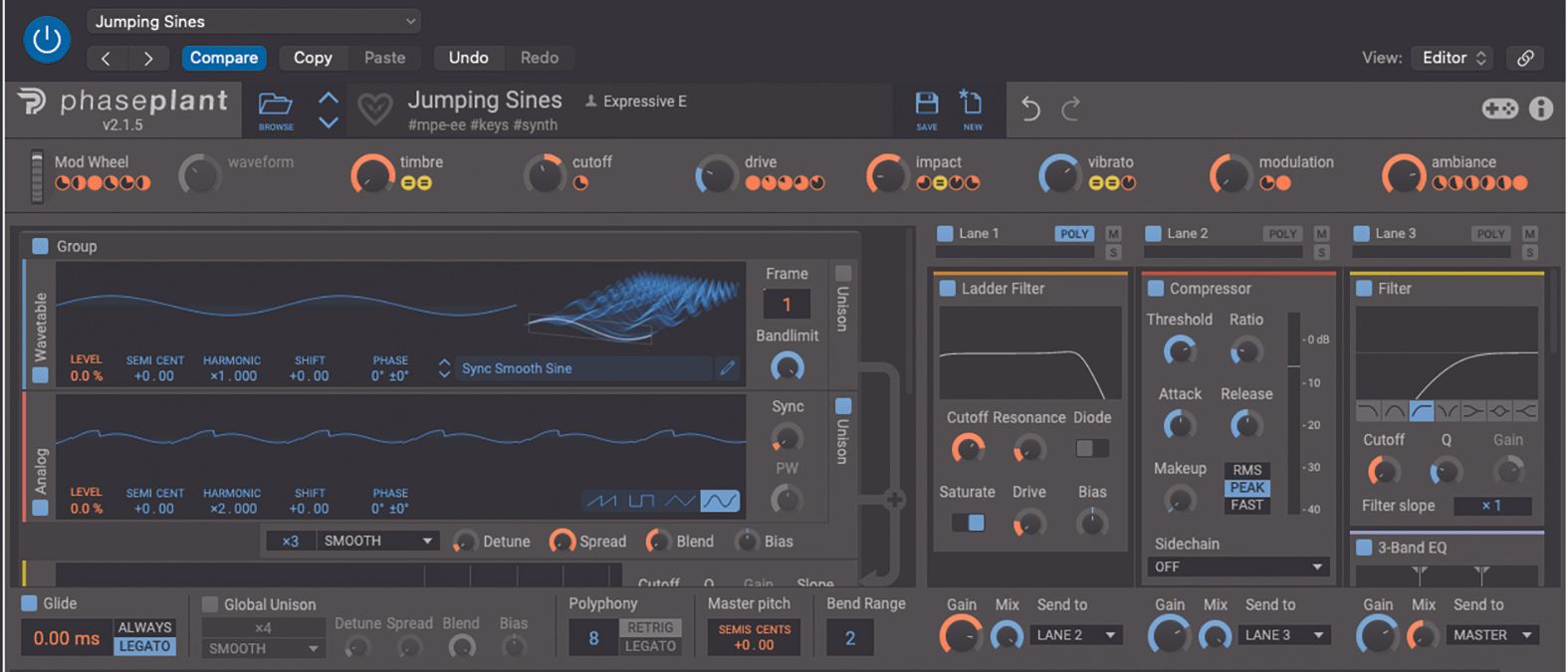Select PEAK compressor mode

click(x=1247, y=488)
